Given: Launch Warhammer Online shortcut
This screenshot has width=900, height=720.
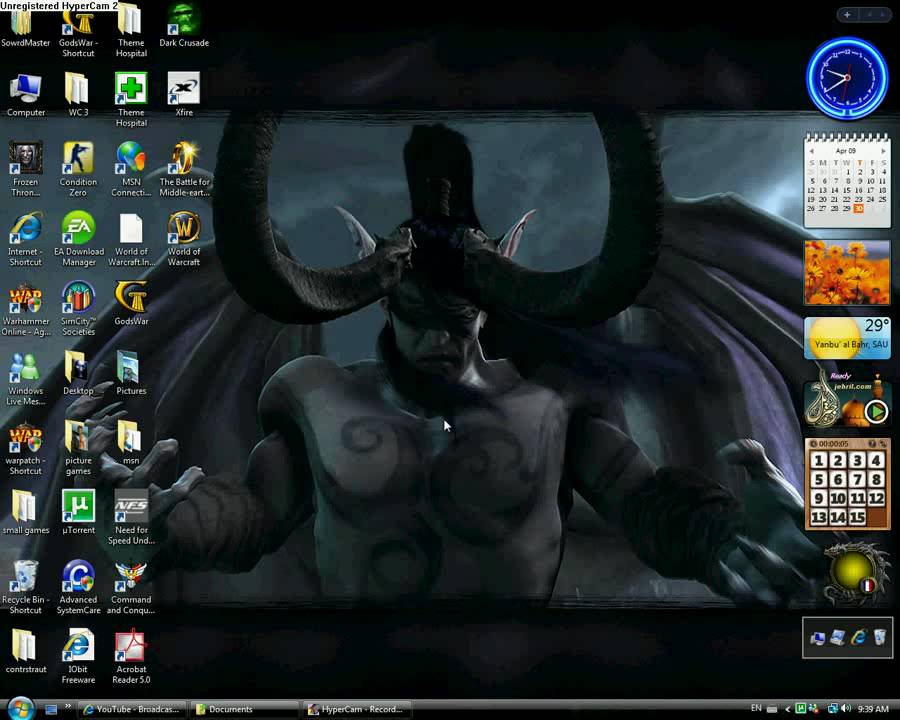Looking at the screenshot, I should pos(25,308).
